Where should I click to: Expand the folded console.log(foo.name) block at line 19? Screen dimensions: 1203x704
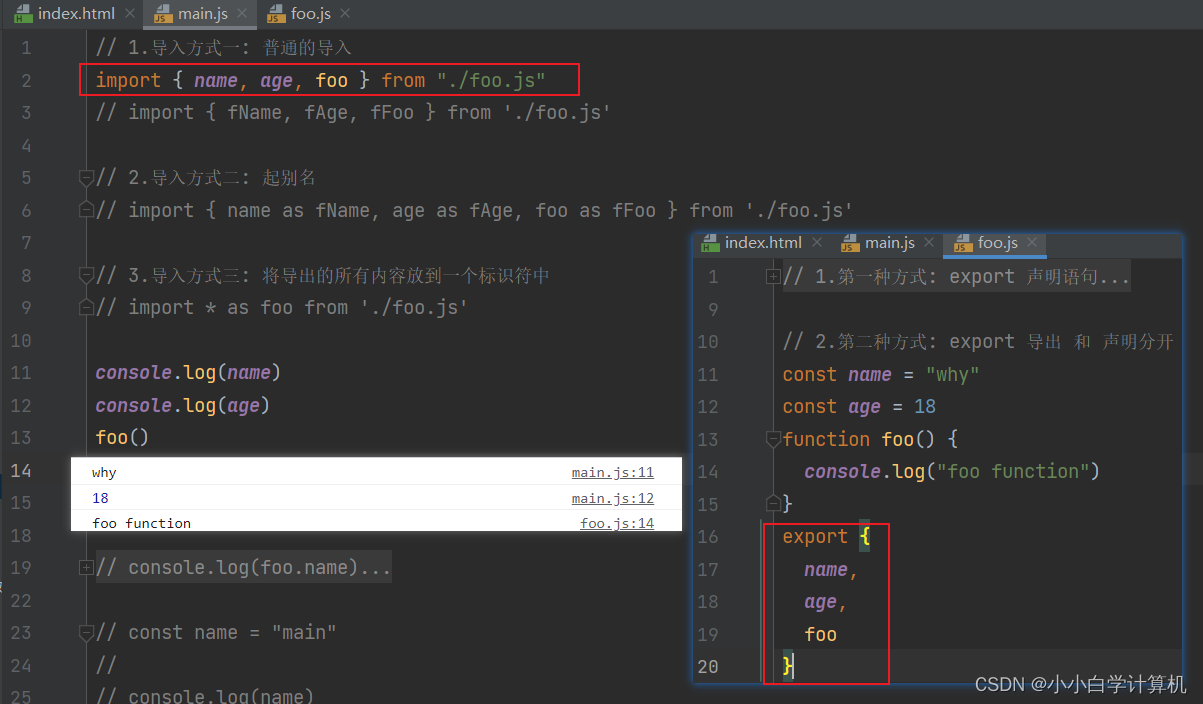(x=86, y=568)
